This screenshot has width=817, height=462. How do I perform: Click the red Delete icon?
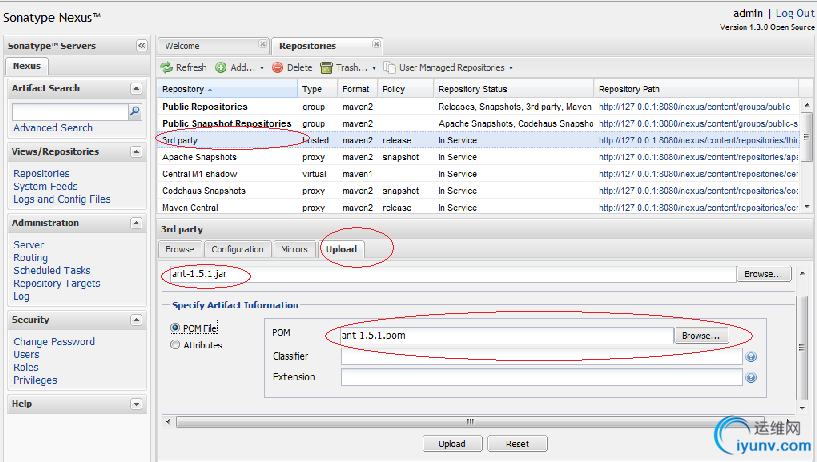[278, 68]
